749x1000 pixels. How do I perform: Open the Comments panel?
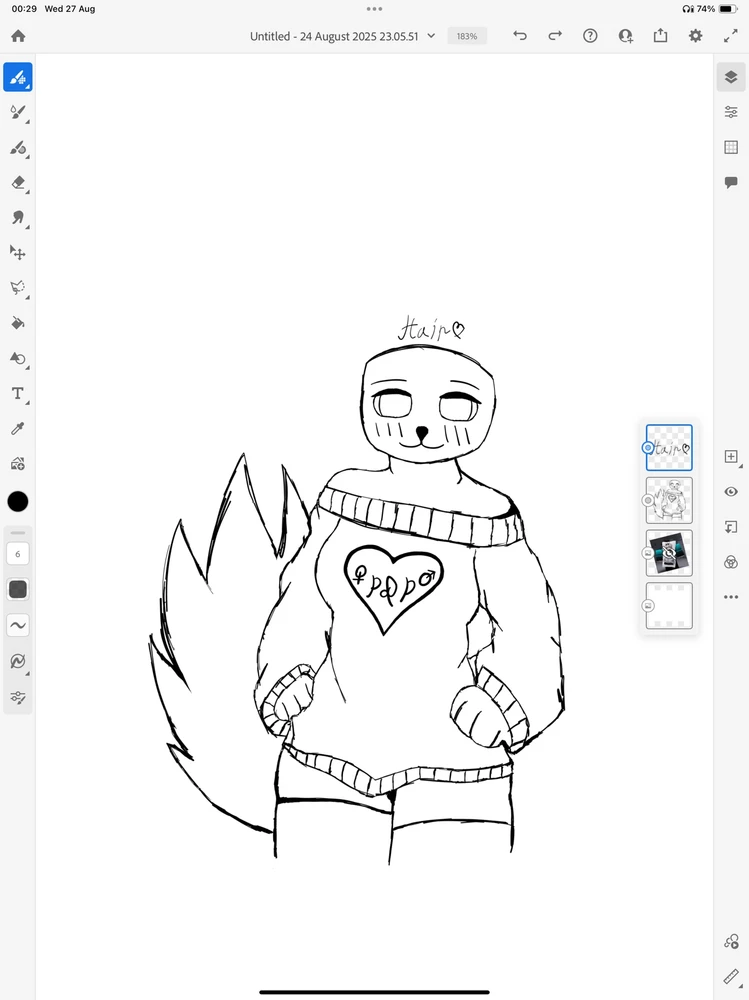pyautogui.click(x=731, y=182)
